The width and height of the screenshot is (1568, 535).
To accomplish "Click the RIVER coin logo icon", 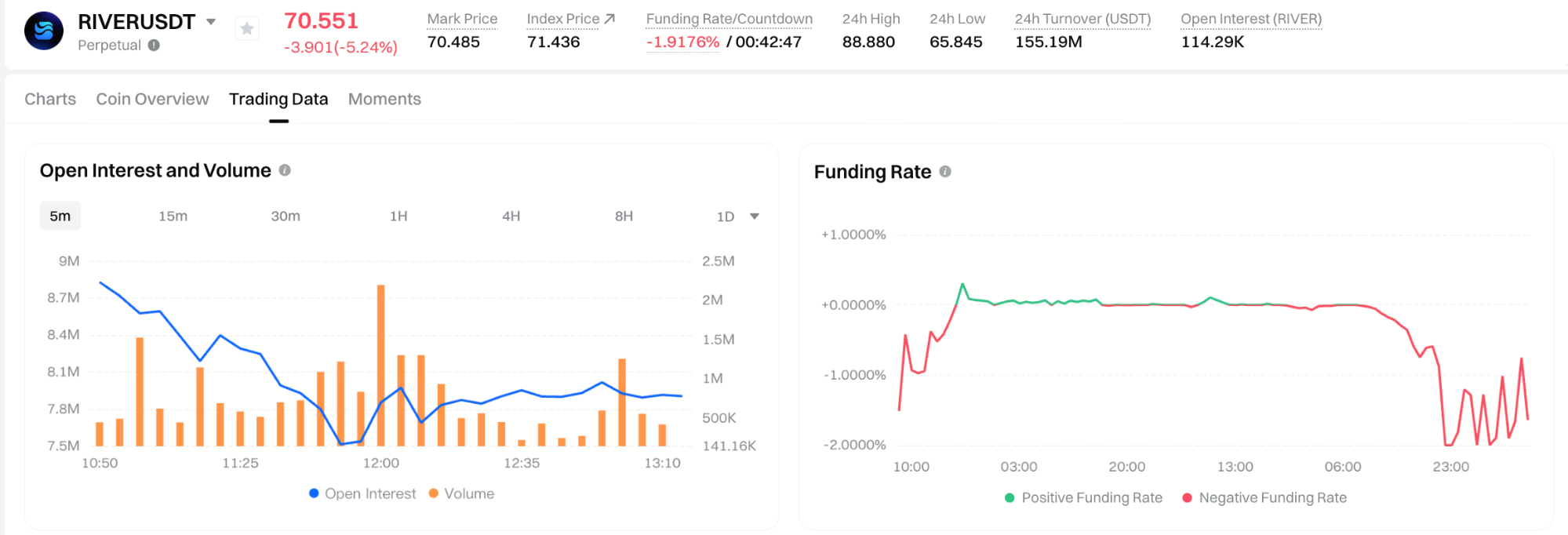I will click(44, 31).
